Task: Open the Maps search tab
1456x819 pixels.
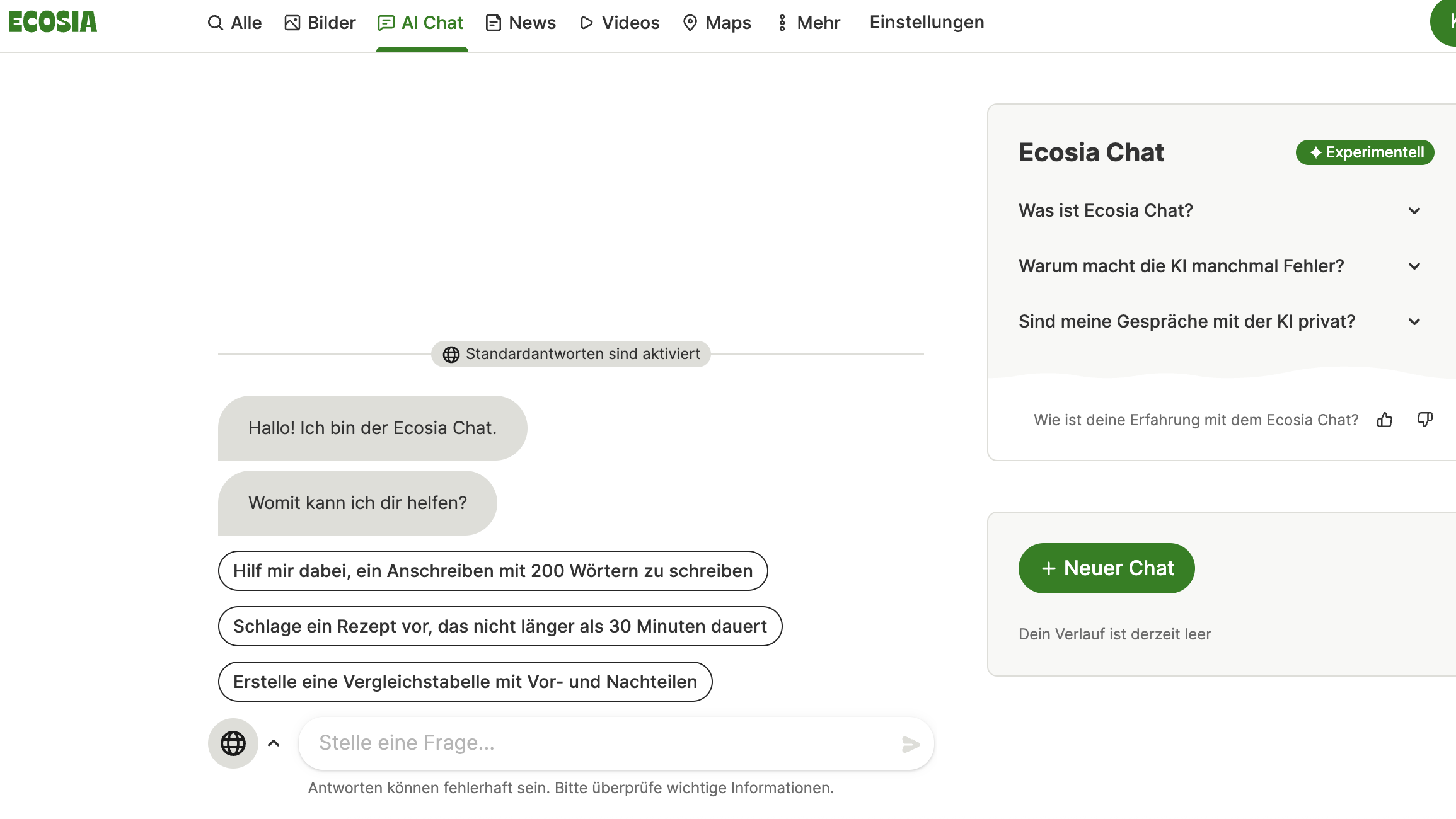Action: tap(717, 23)
